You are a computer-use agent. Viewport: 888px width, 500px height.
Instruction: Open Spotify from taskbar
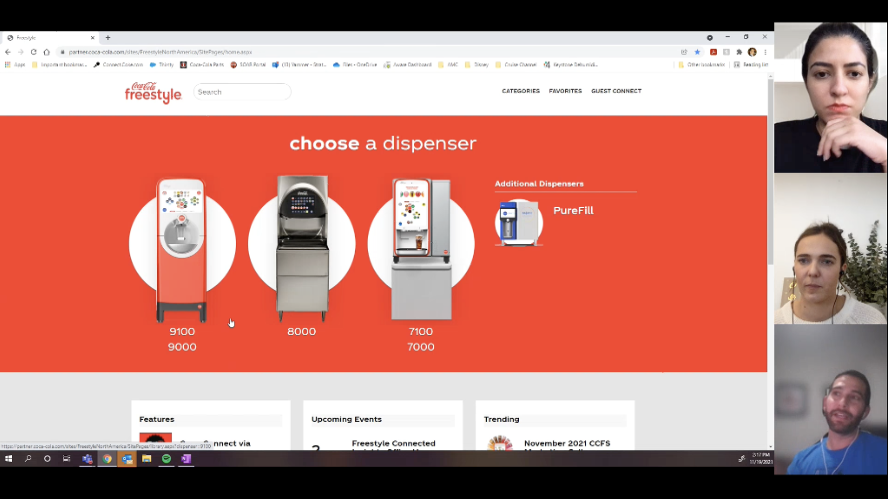coord(166,459)
